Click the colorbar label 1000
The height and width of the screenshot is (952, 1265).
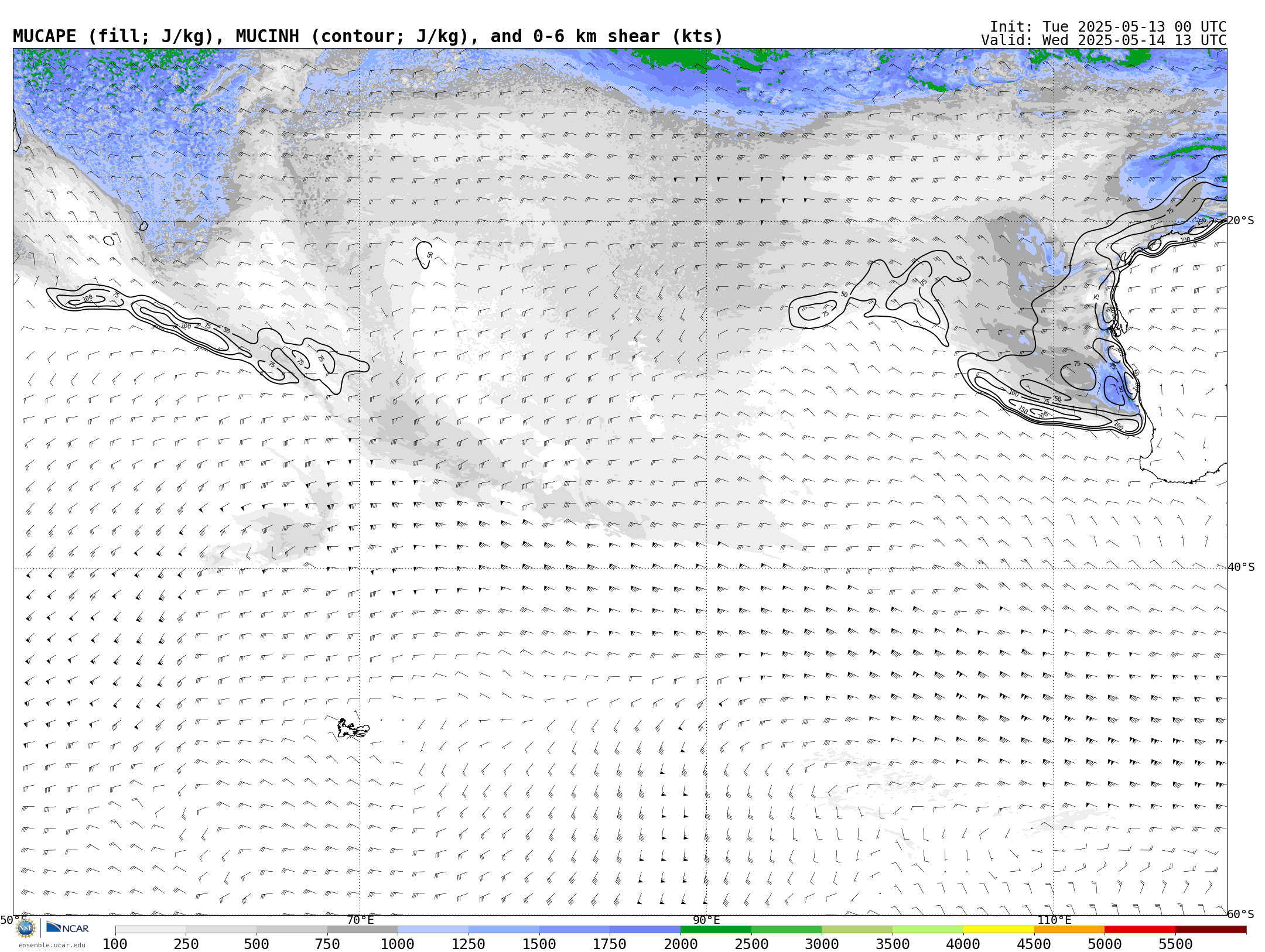398,944
